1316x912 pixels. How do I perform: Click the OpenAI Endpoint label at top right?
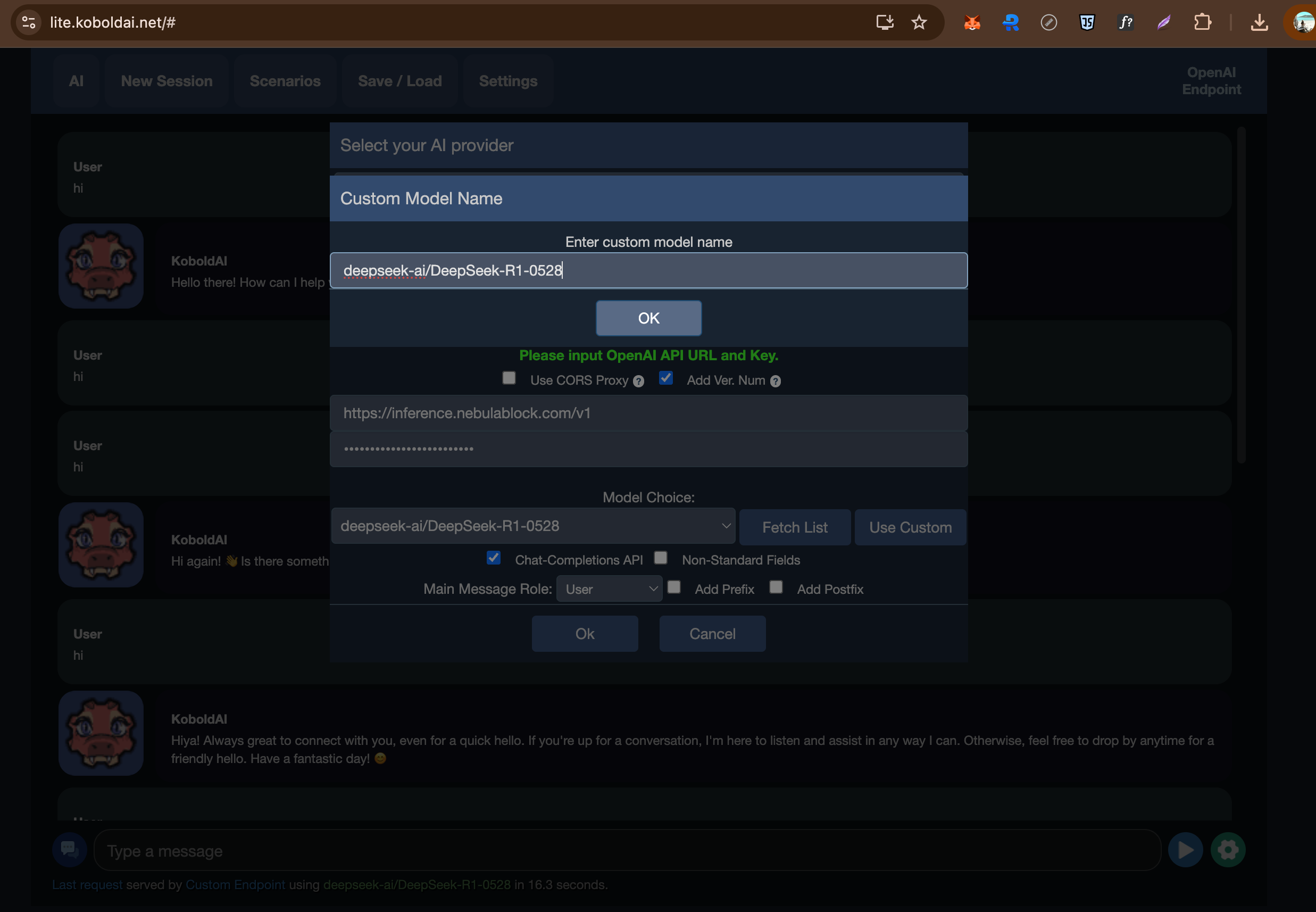[1211, 81]
